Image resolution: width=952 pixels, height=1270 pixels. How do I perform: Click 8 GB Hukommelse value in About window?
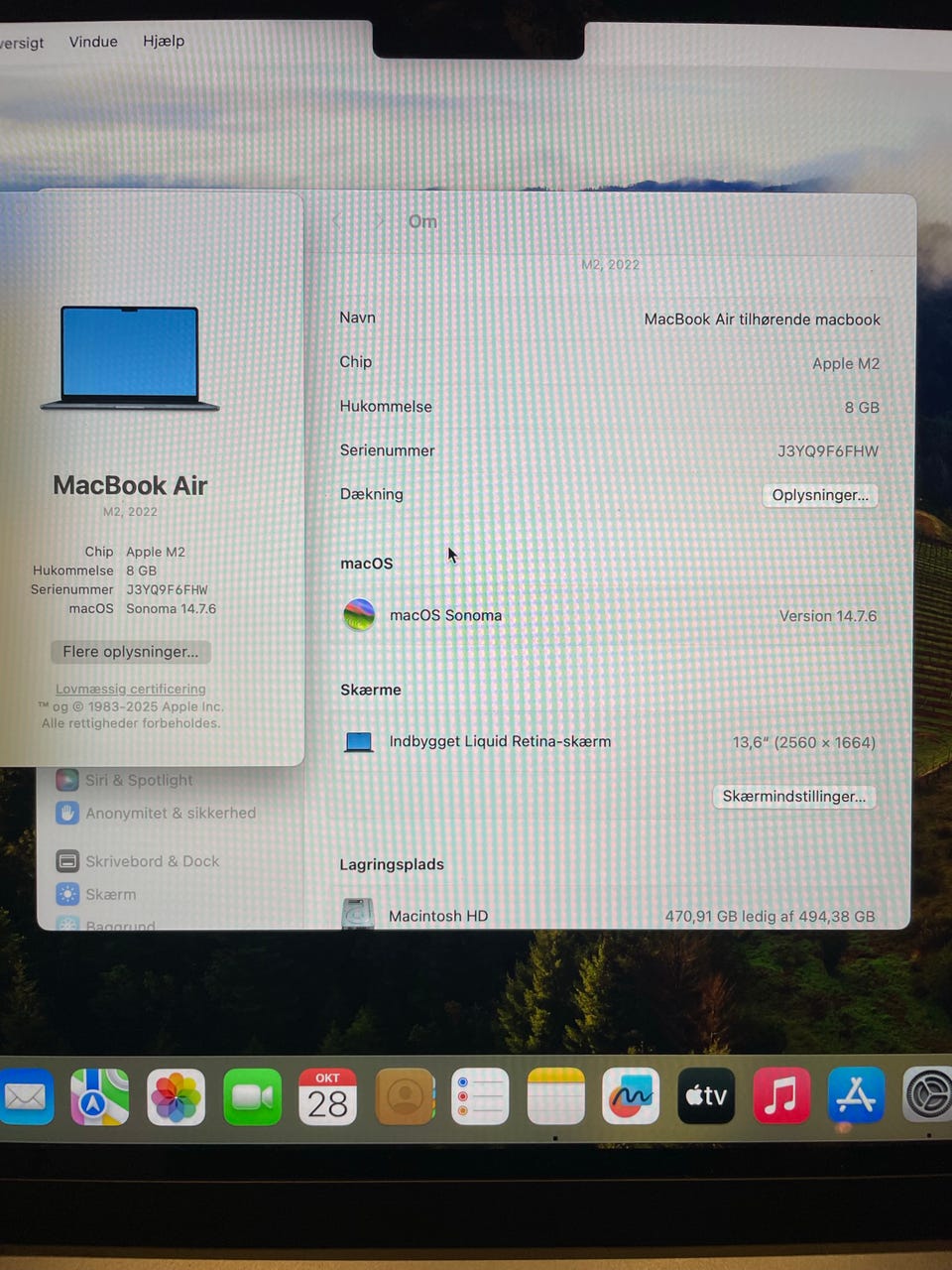141,571
